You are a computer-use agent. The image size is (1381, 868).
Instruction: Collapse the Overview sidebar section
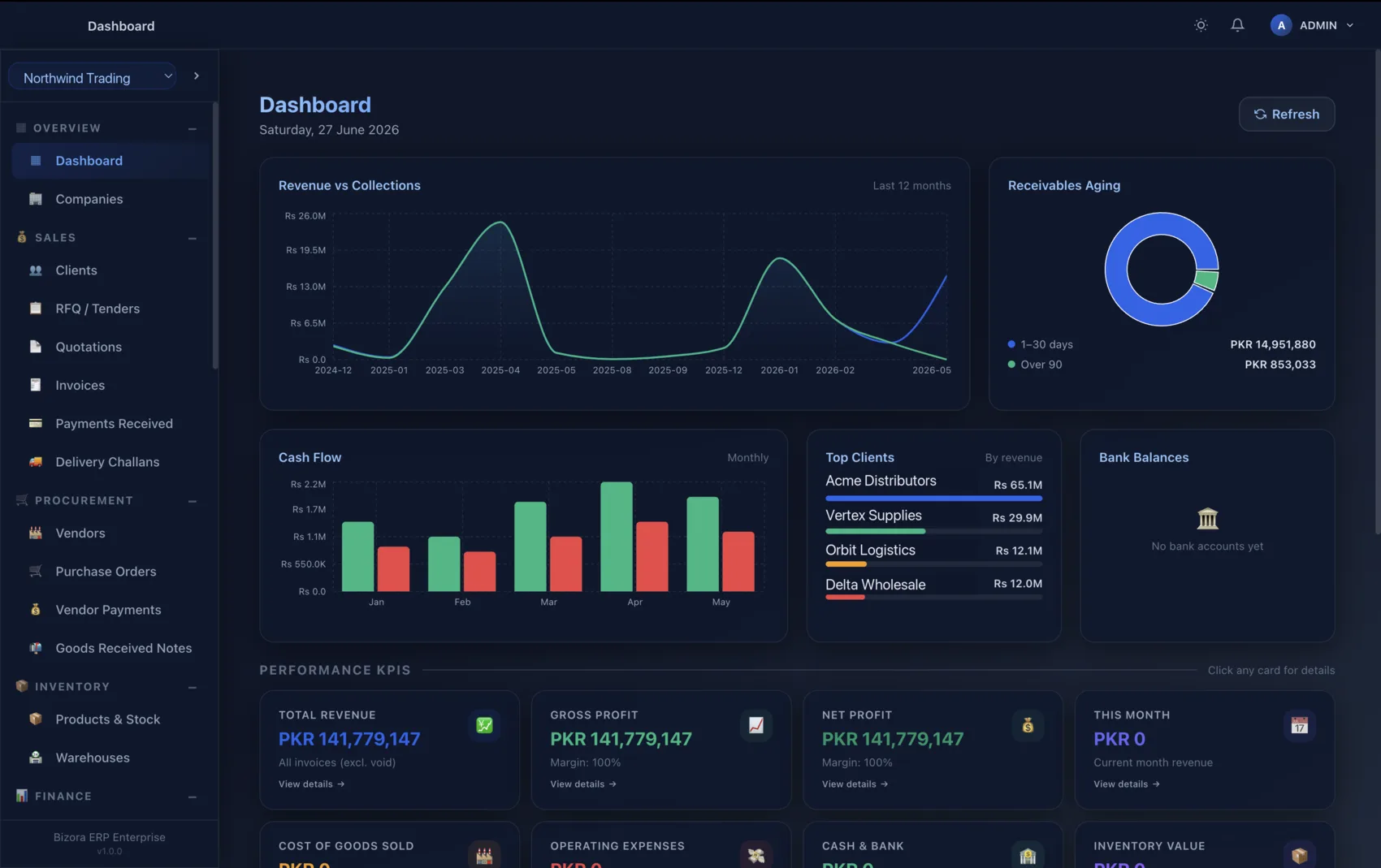[193, 128]
